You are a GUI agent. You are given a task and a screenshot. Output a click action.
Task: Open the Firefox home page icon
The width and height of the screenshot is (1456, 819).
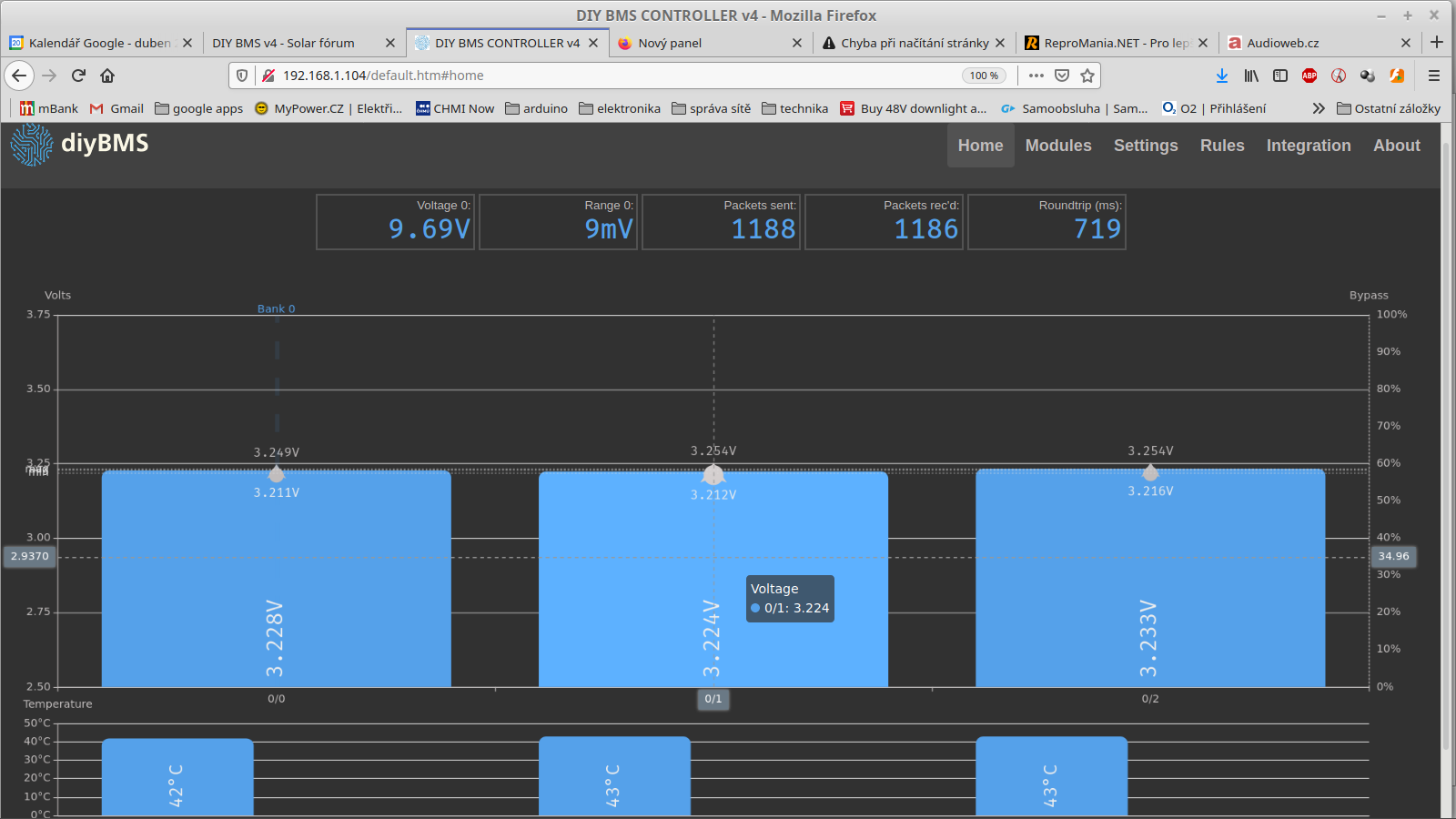pos(107,76)
